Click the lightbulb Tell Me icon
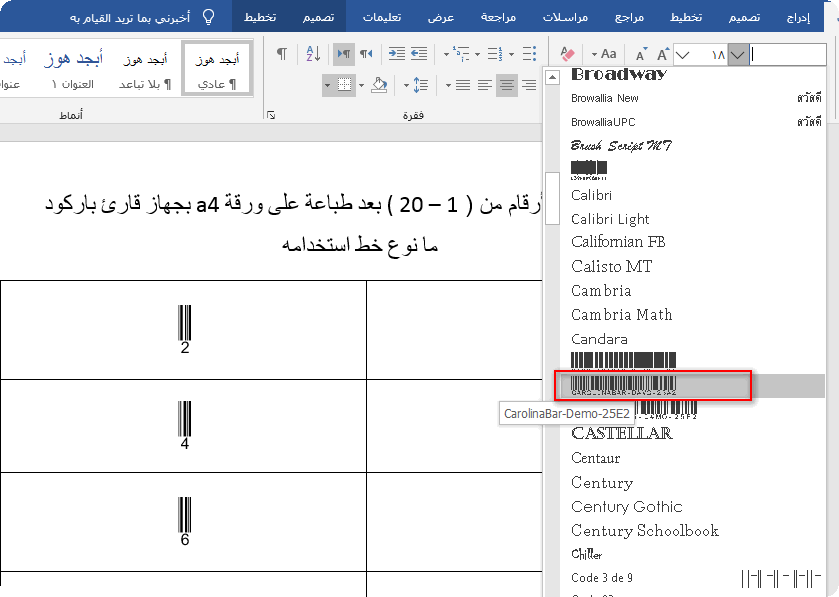 point(209,18)
